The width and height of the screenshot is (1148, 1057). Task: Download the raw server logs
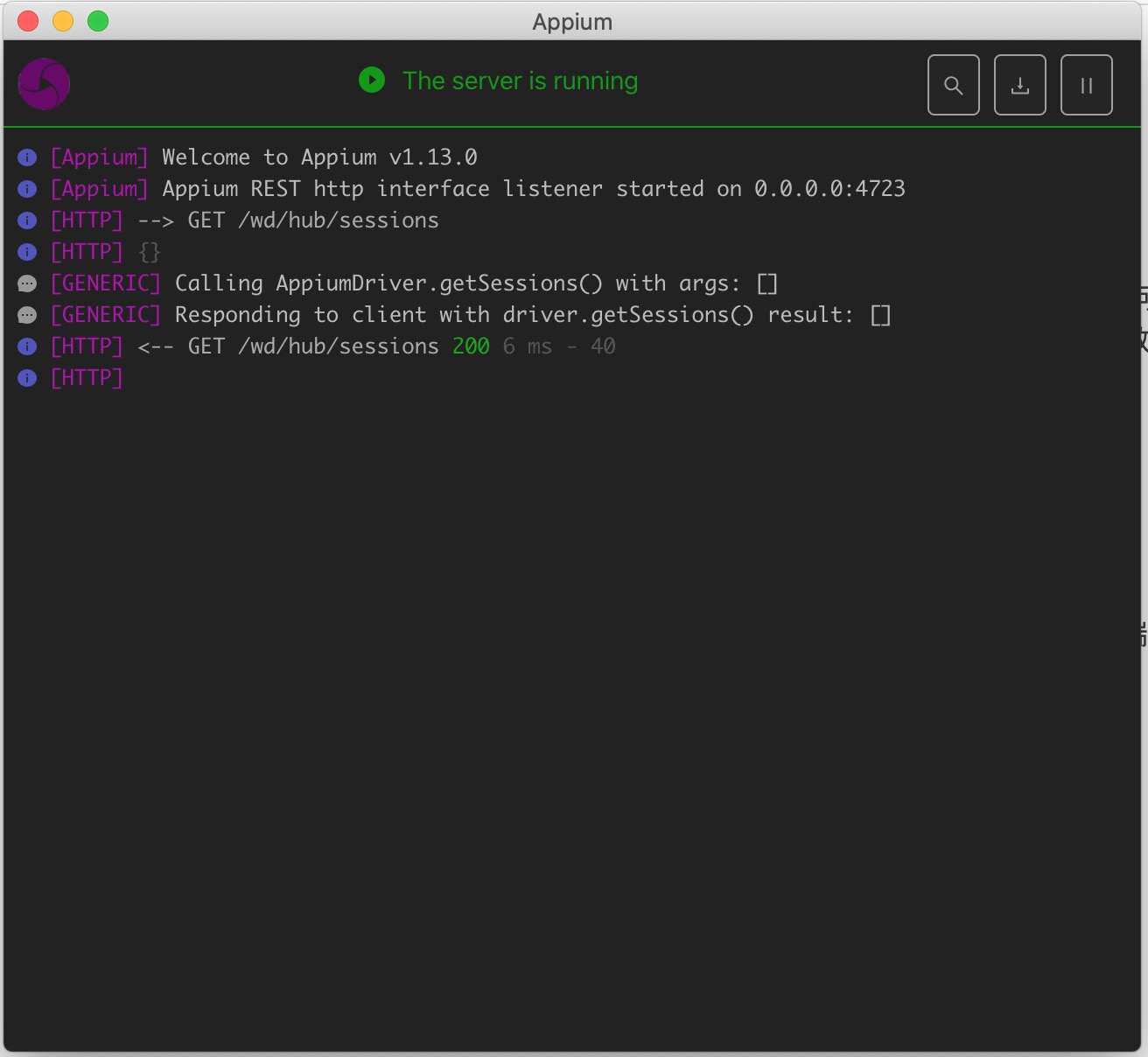click(1019, 85)
